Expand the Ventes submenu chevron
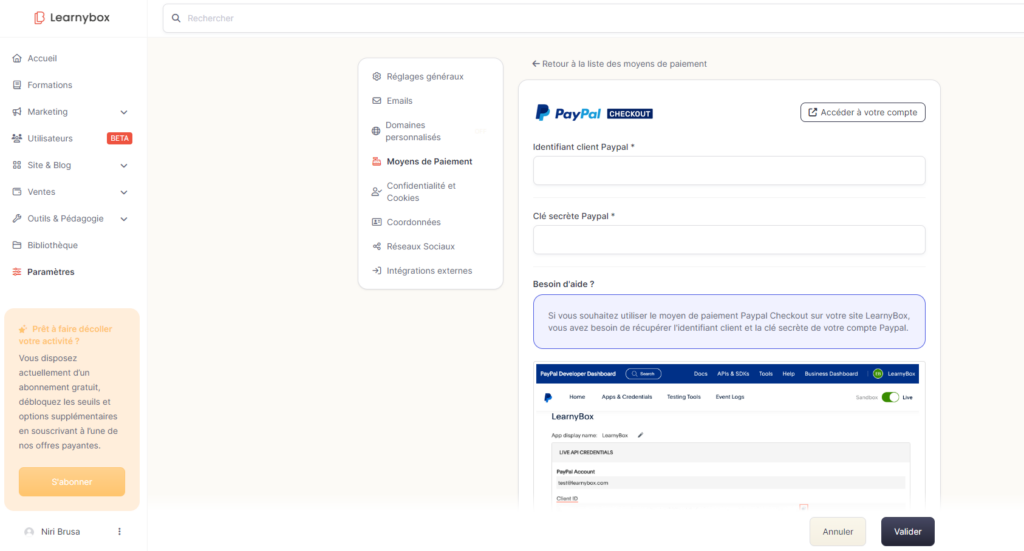1024x551 pixels. point(124,192)
